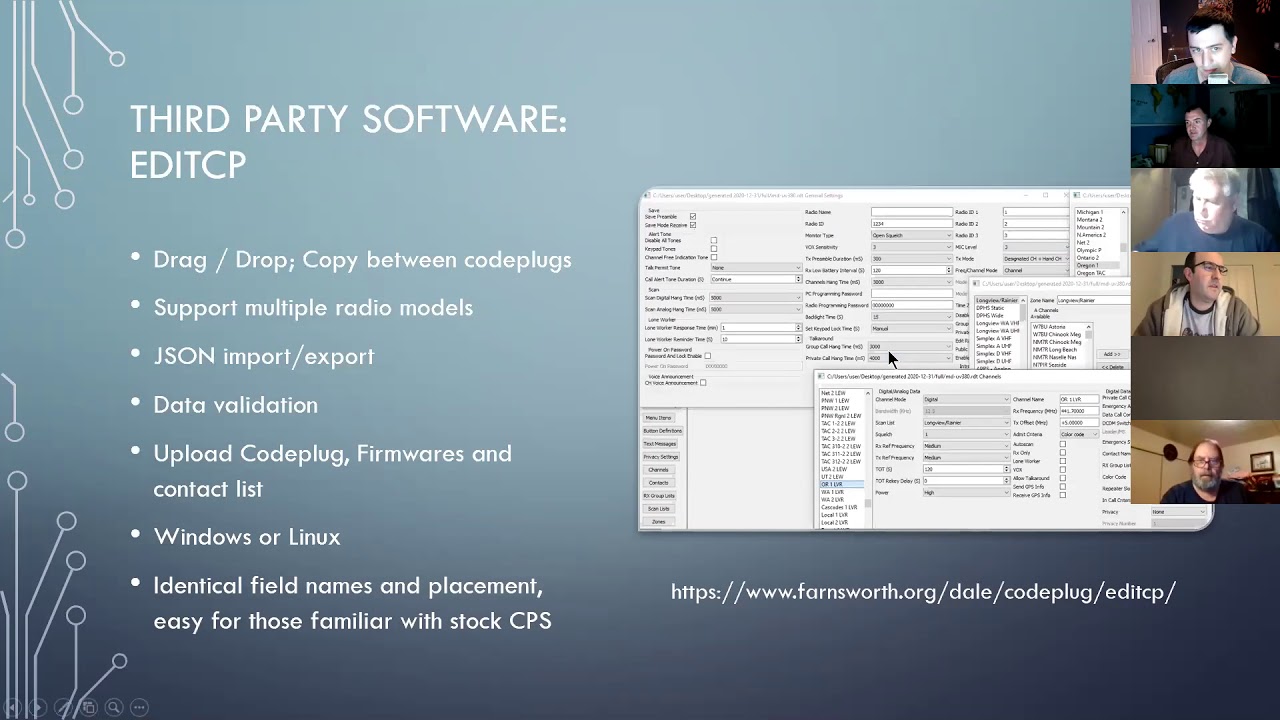Open the Talk Permit Tone dropdown
This screenshot has width=1280, height=720.
[756, 268]
